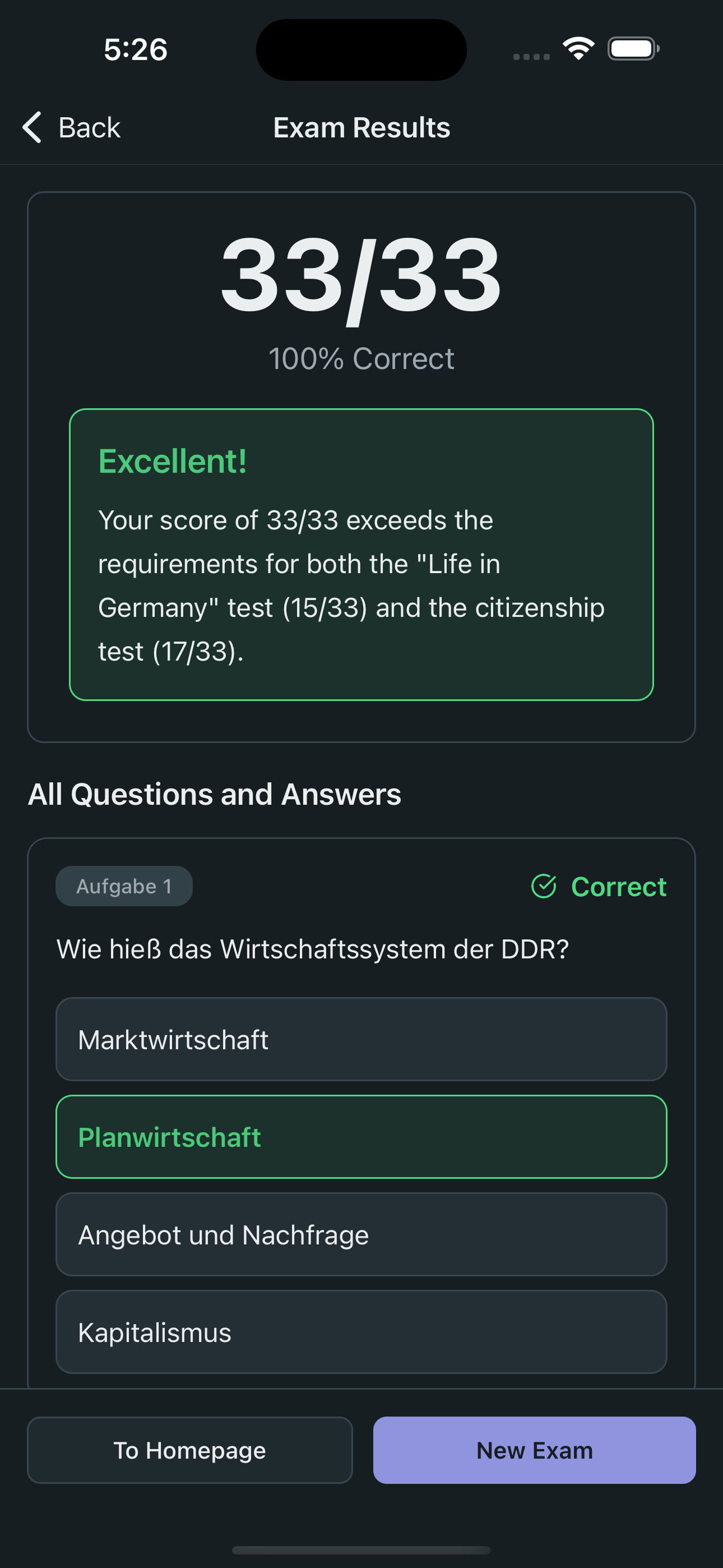Tap the green Excellent! feedback box
The height and width of the screenshot is (1568, 723).
point(361,554)
